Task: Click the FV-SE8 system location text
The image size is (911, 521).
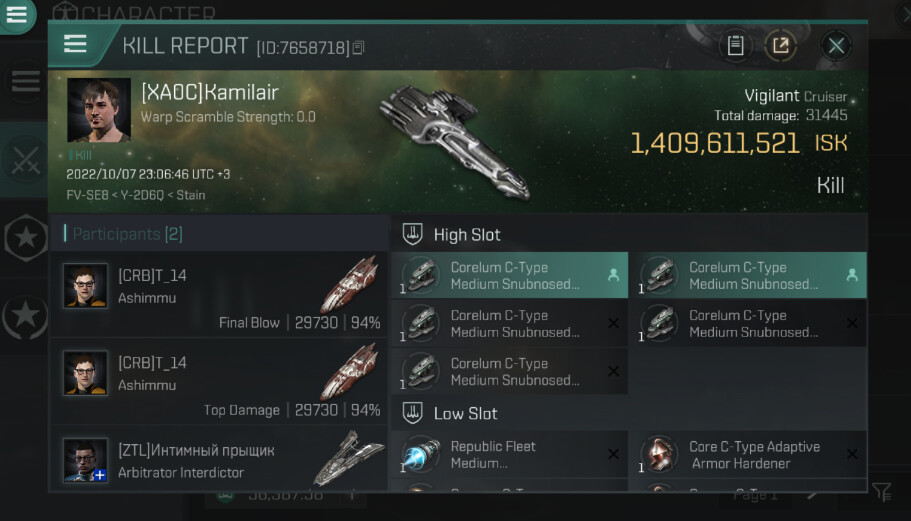Action: (x=85, y=195)
